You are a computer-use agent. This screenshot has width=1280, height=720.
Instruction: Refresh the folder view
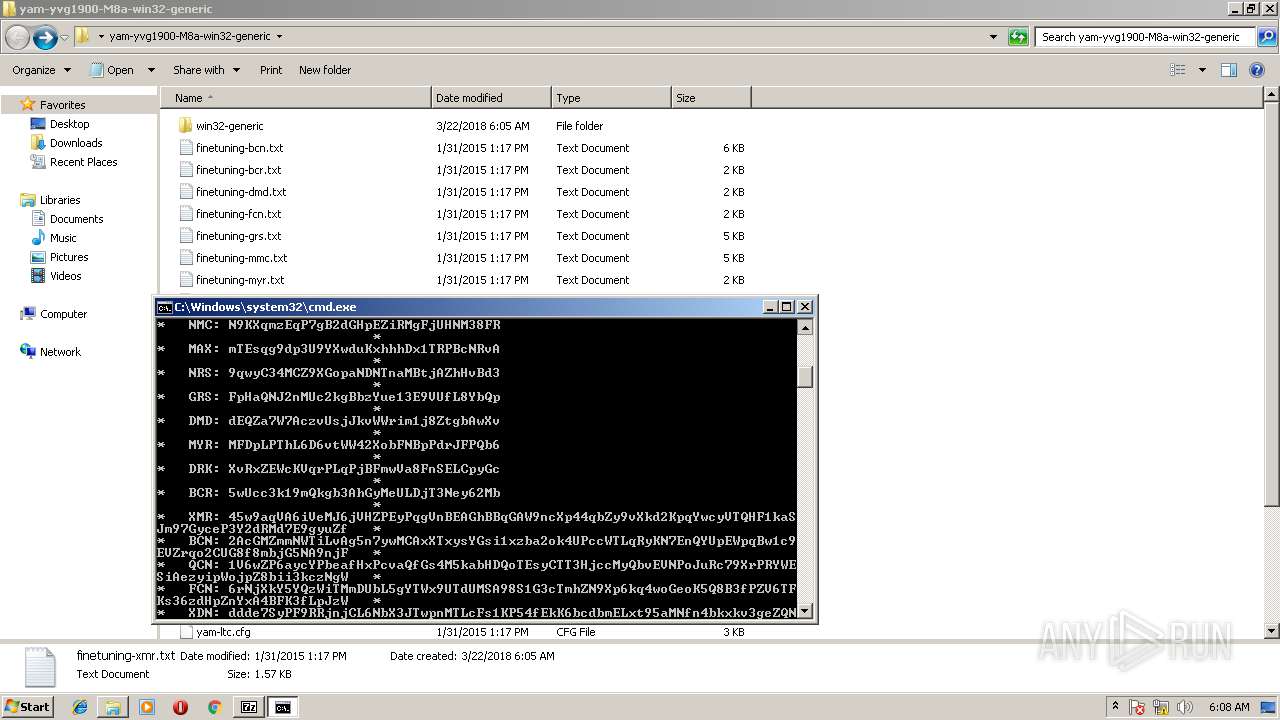(1018, 37)
